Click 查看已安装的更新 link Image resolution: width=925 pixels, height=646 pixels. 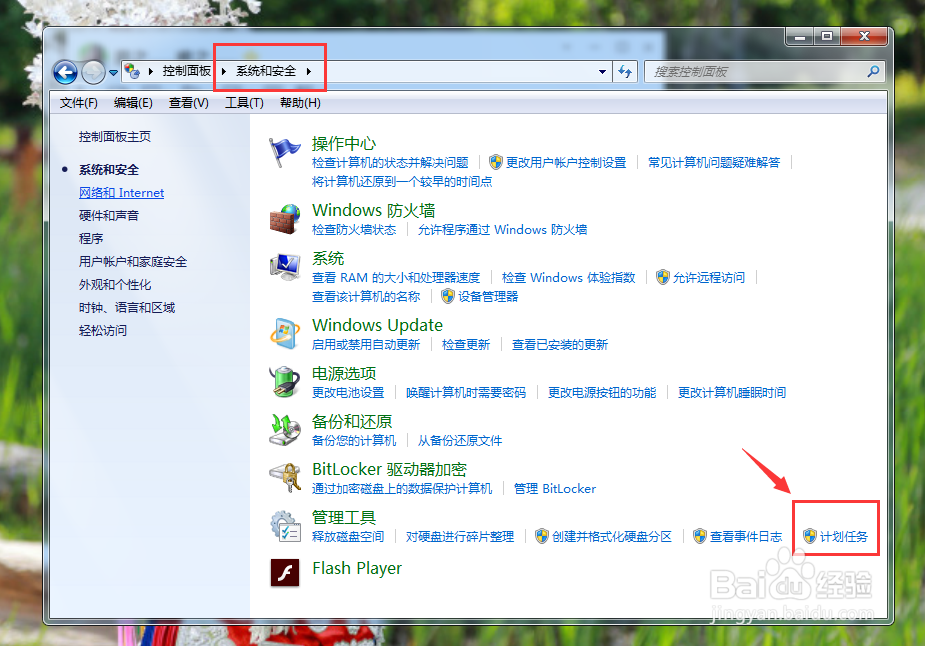point(560,345)
